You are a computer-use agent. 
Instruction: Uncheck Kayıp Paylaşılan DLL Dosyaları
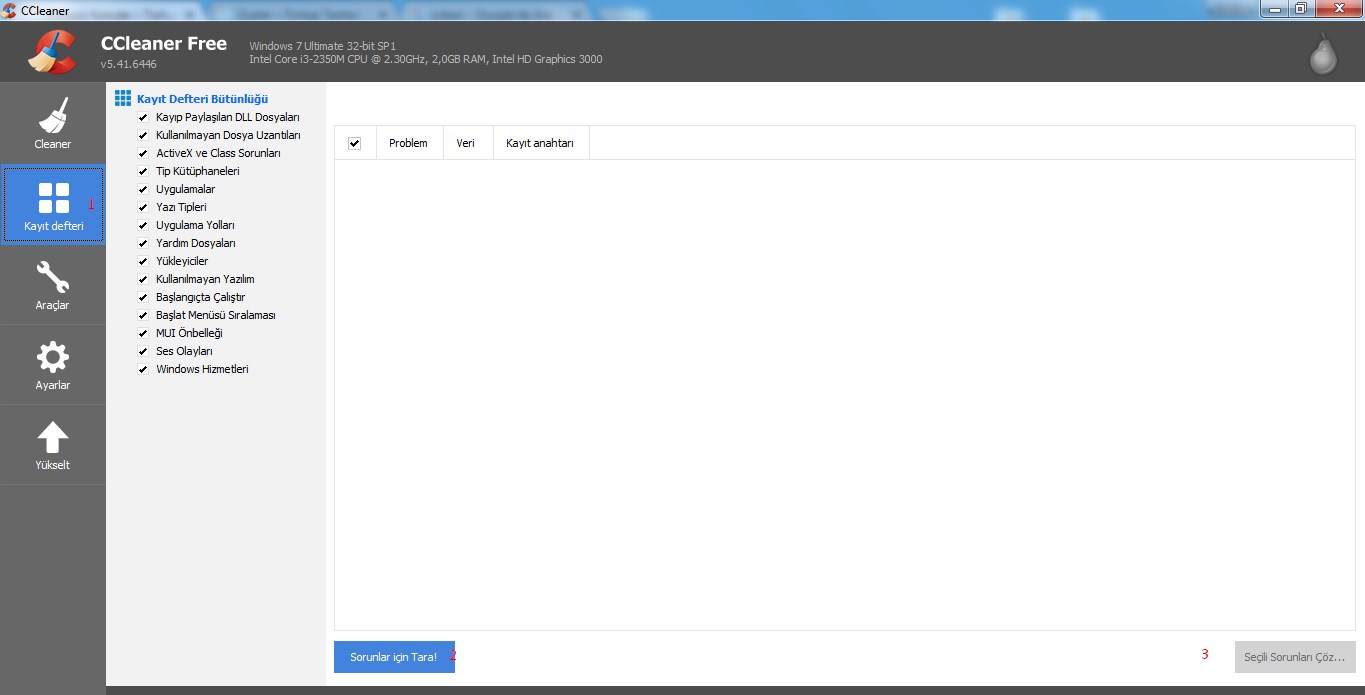tap(143, 117)
